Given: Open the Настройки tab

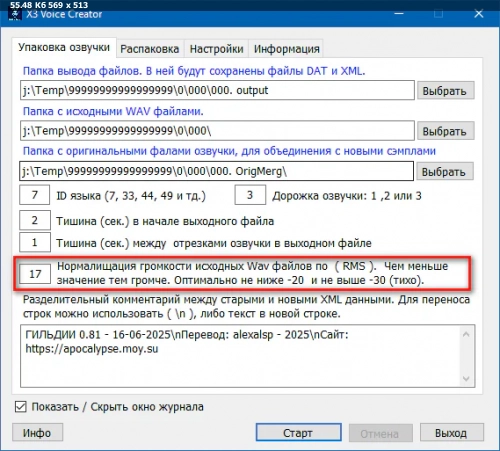Looking at the screenshot, I should coord(216,49).
